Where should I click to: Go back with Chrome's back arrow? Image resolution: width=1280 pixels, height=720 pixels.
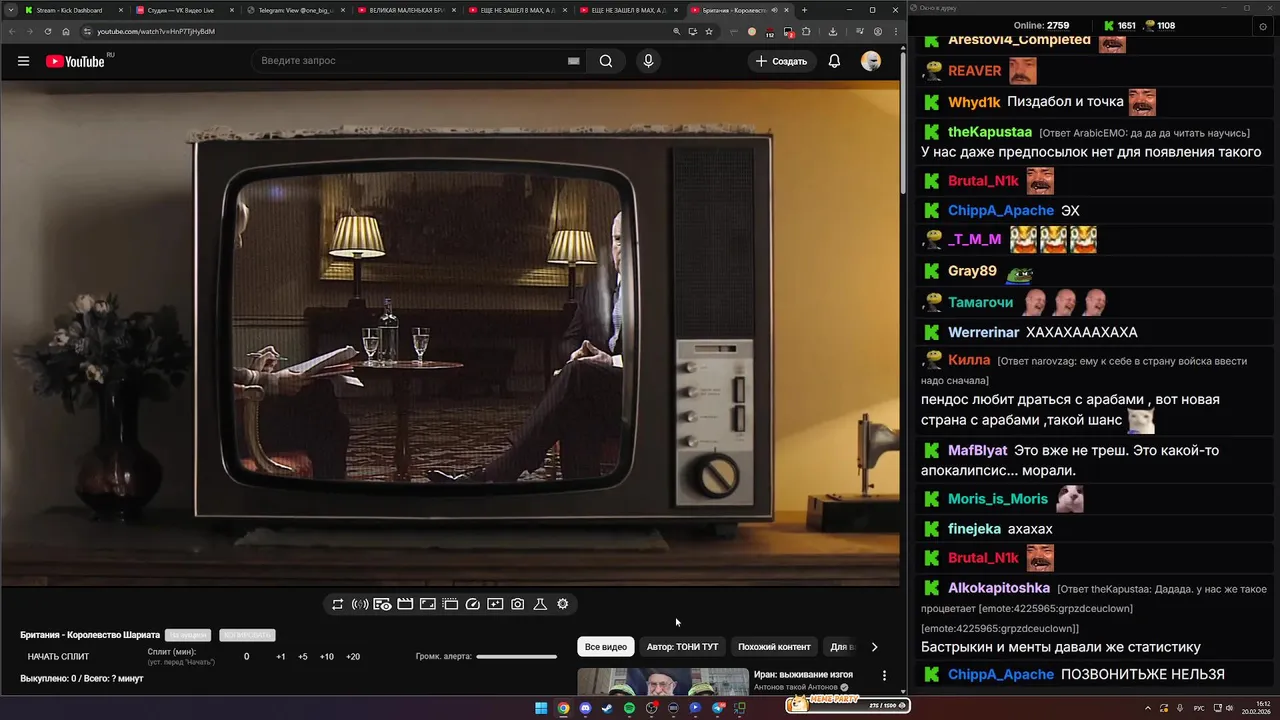[x=12, y=31]
